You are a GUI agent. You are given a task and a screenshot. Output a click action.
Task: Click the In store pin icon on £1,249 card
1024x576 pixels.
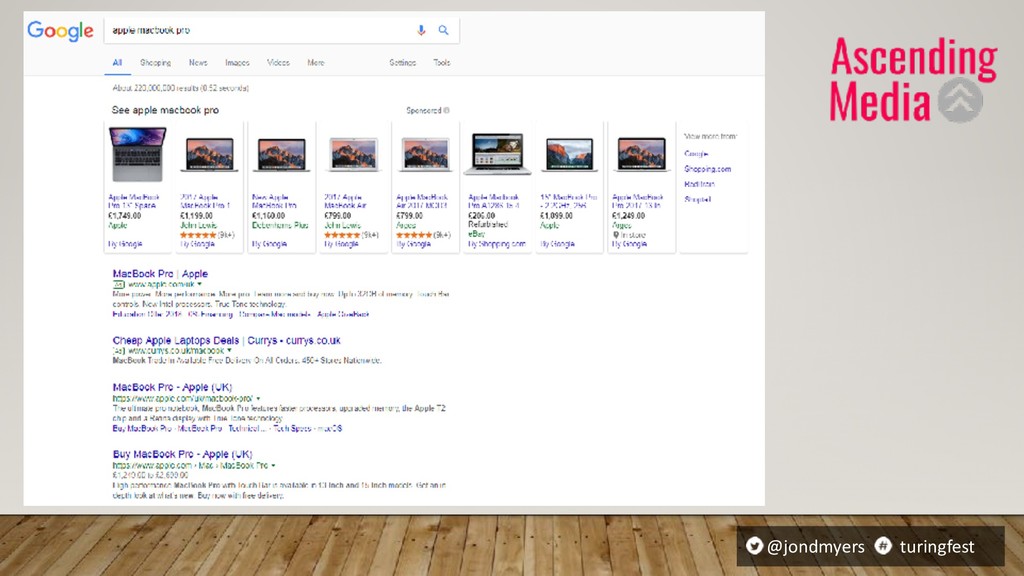click(x=615, y=235)
